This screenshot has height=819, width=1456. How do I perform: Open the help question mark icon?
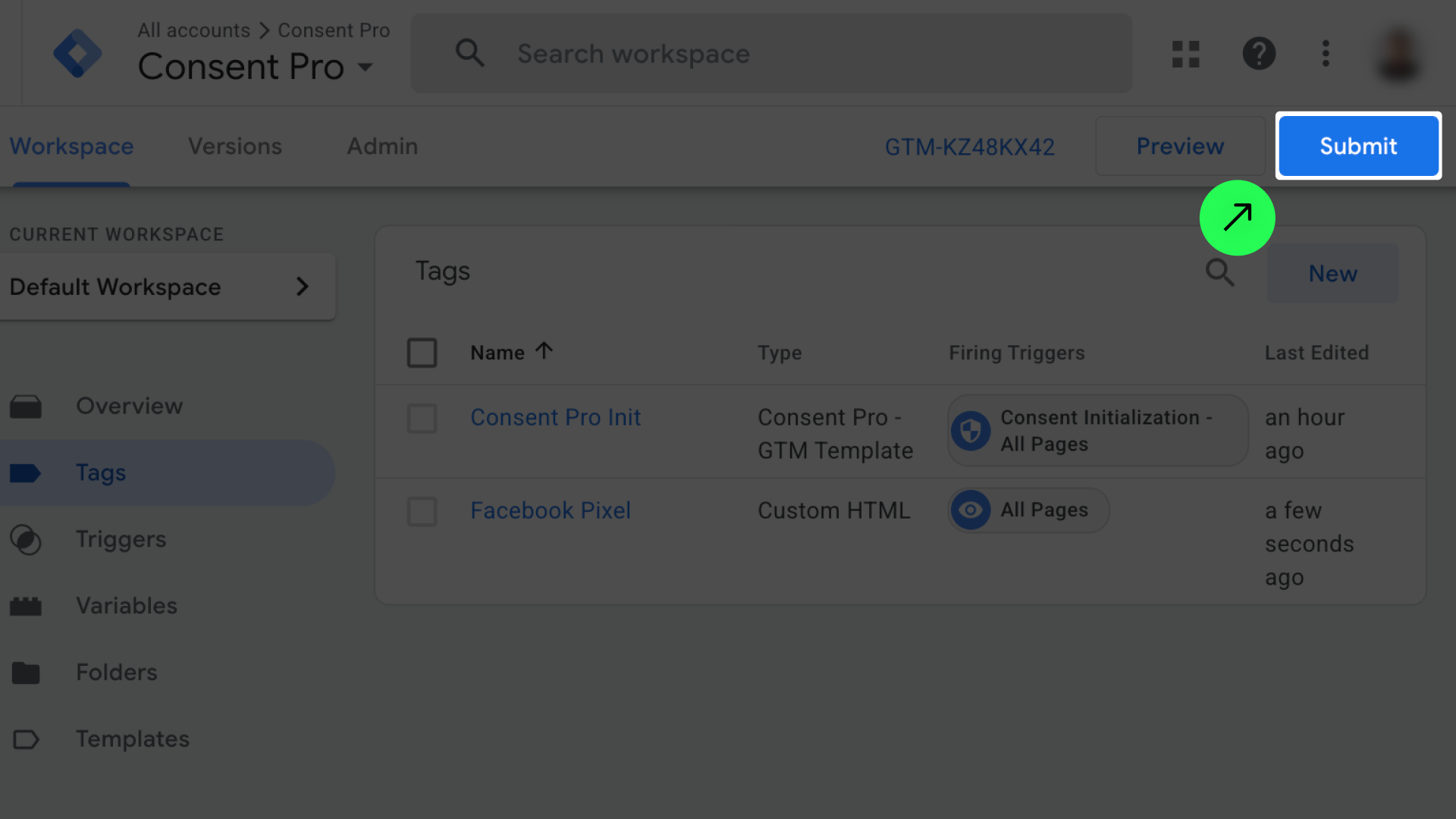click(1259, 54)
